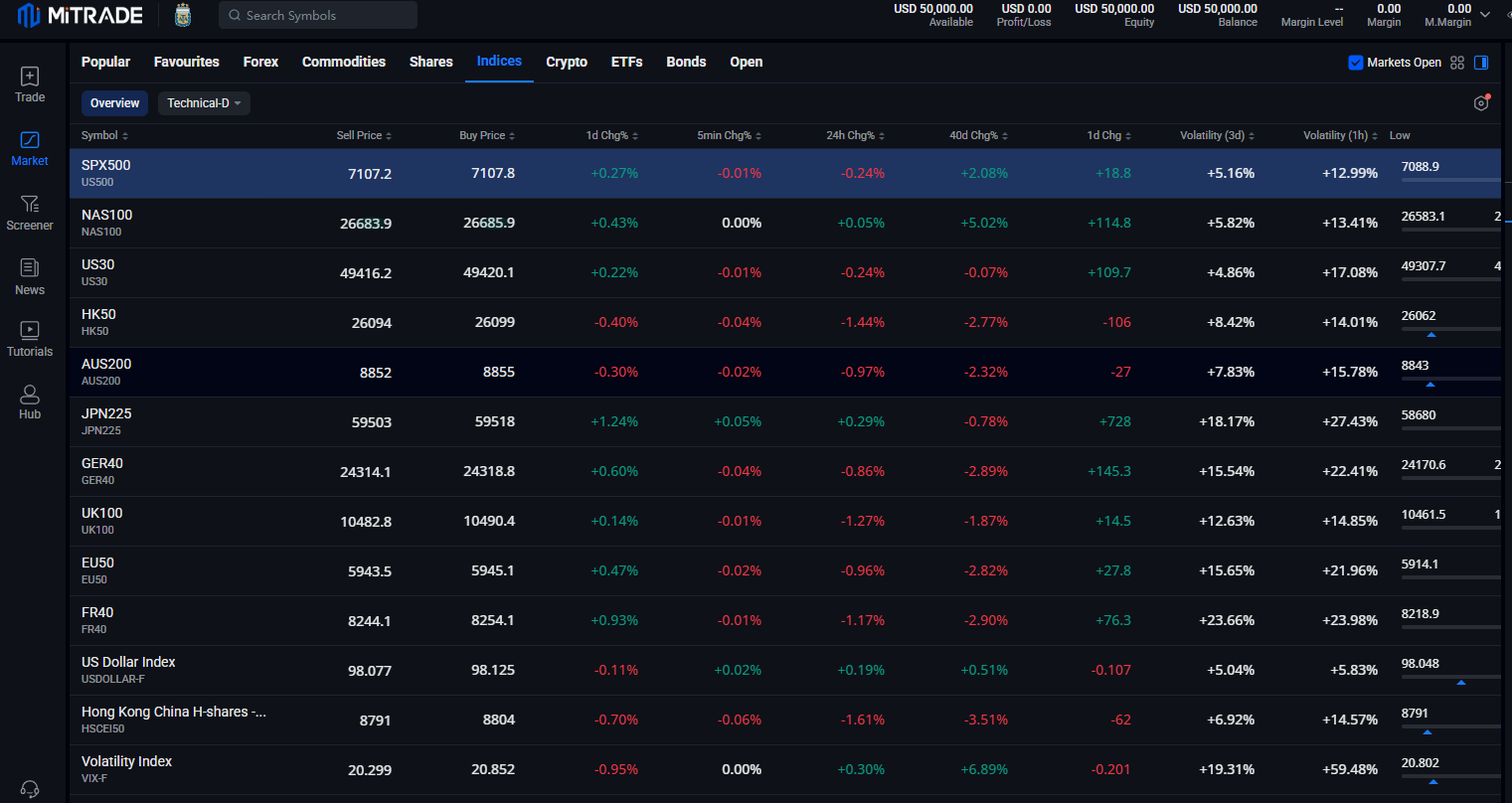Click the JPN225 low-high range bar

click(1450, 428)
